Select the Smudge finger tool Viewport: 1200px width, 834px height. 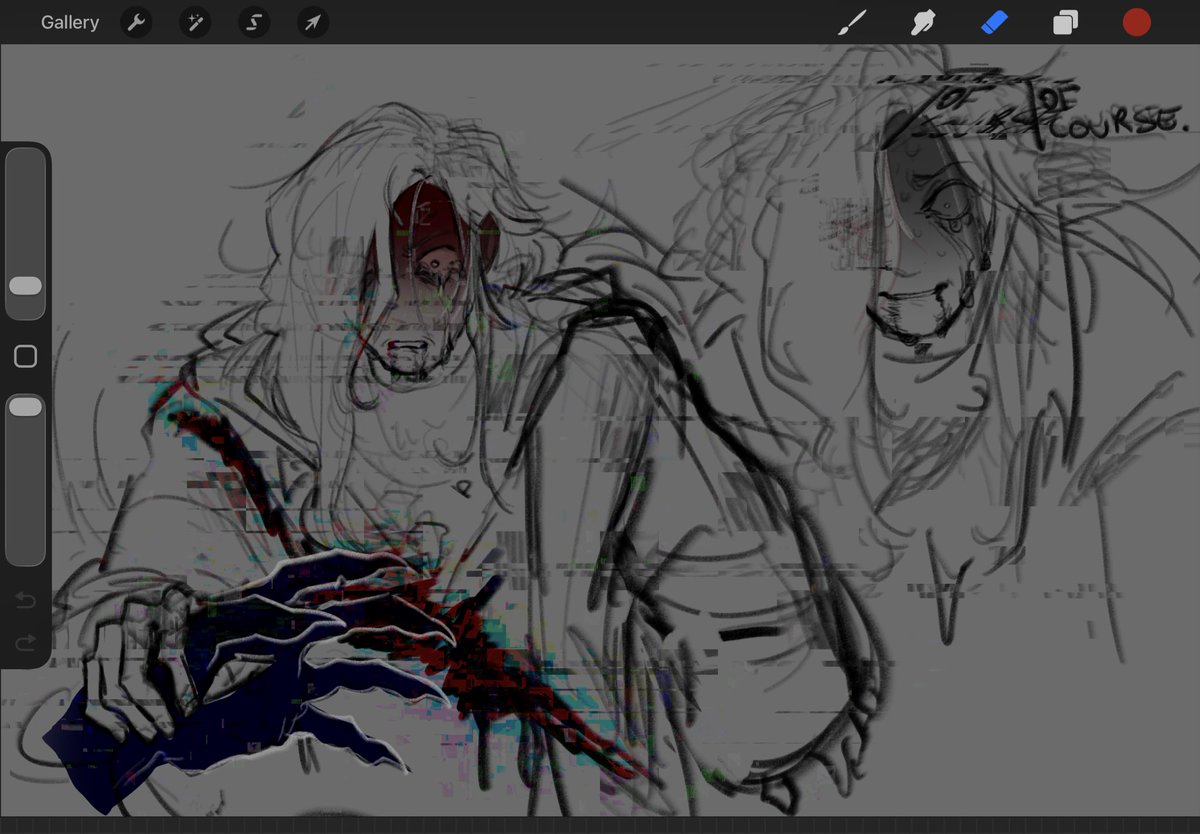click(x=923, y=22)
